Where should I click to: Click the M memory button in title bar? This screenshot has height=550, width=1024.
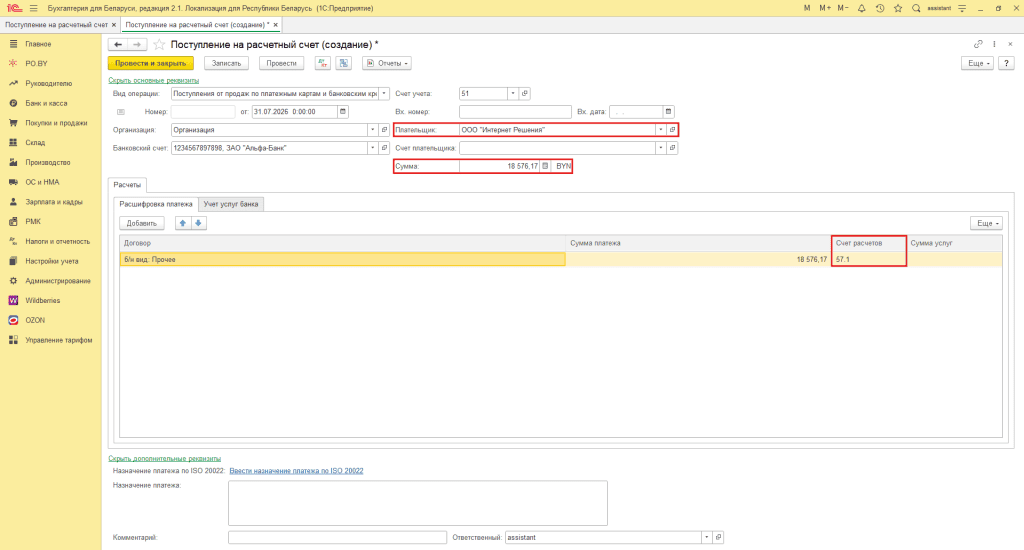pyautogui.click(x=807, y=8)
